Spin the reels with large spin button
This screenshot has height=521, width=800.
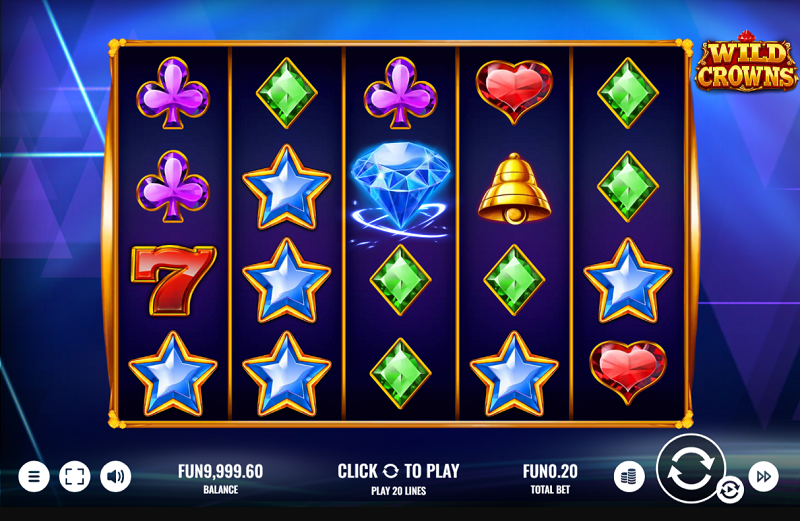(x=690, y=468)
